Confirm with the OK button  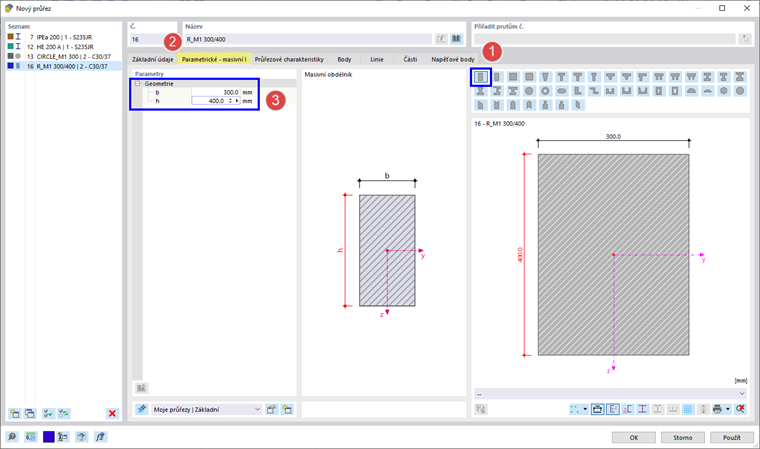(x=633, y=437)
